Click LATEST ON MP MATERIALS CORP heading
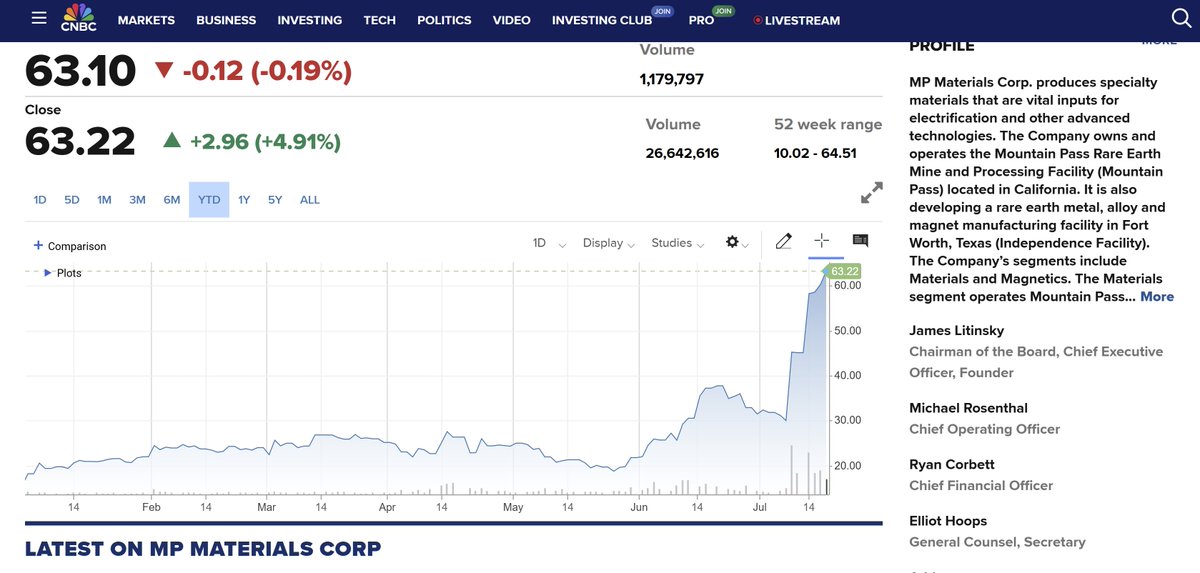 point(203,549)
